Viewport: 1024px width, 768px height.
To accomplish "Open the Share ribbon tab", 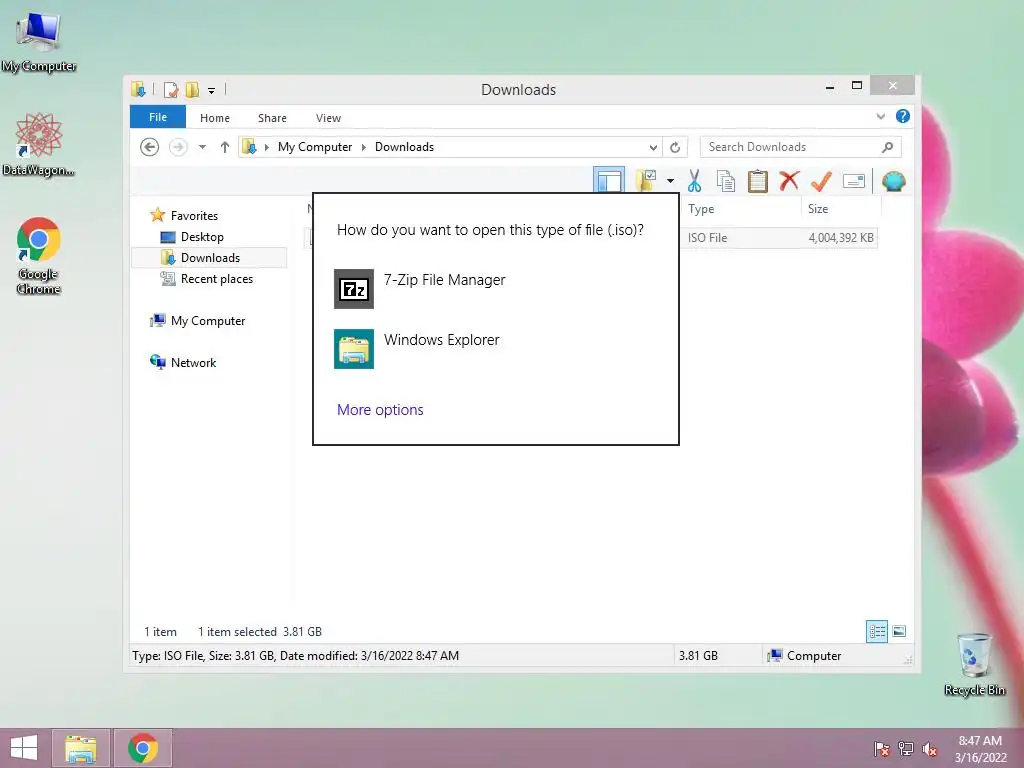I will point(272,118).
